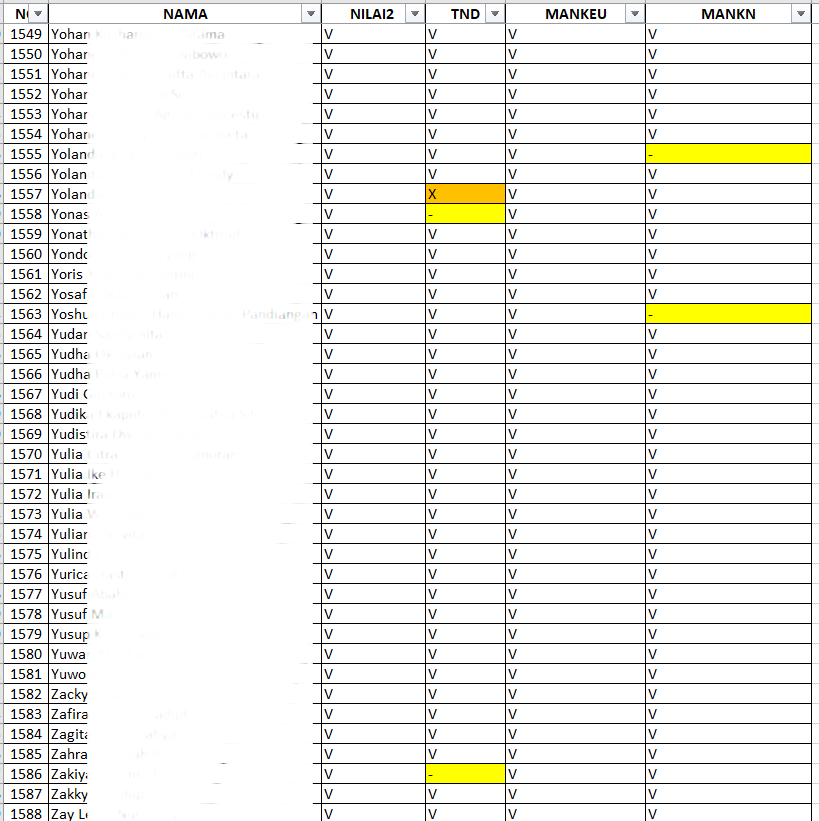Select yellow MANKN cell in row 1555

[728, 154]
